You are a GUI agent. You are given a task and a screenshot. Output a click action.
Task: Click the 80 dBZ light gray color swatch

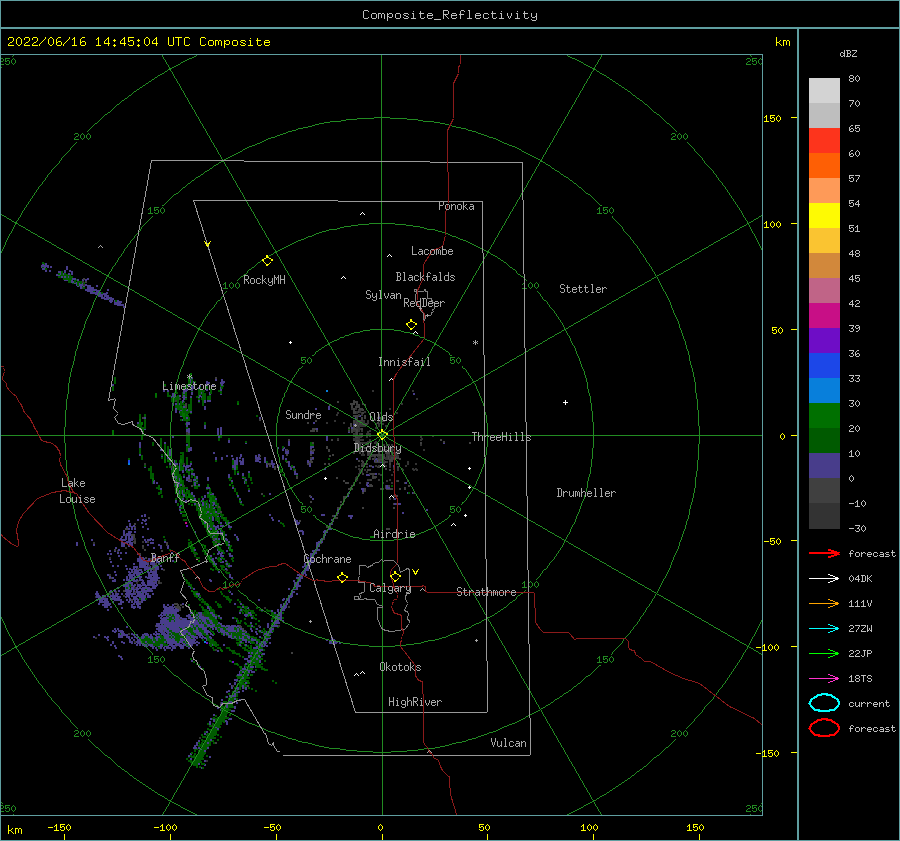click(824, 91)
